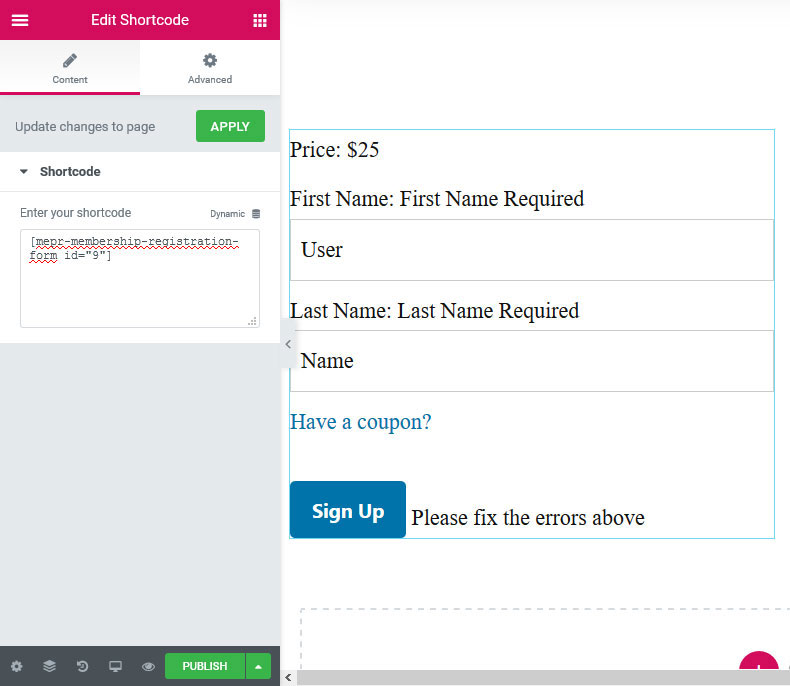The width and height of the screenshot is (790, 686).
Task: Preview changes with the eye icon
Action: click(148, 666)
